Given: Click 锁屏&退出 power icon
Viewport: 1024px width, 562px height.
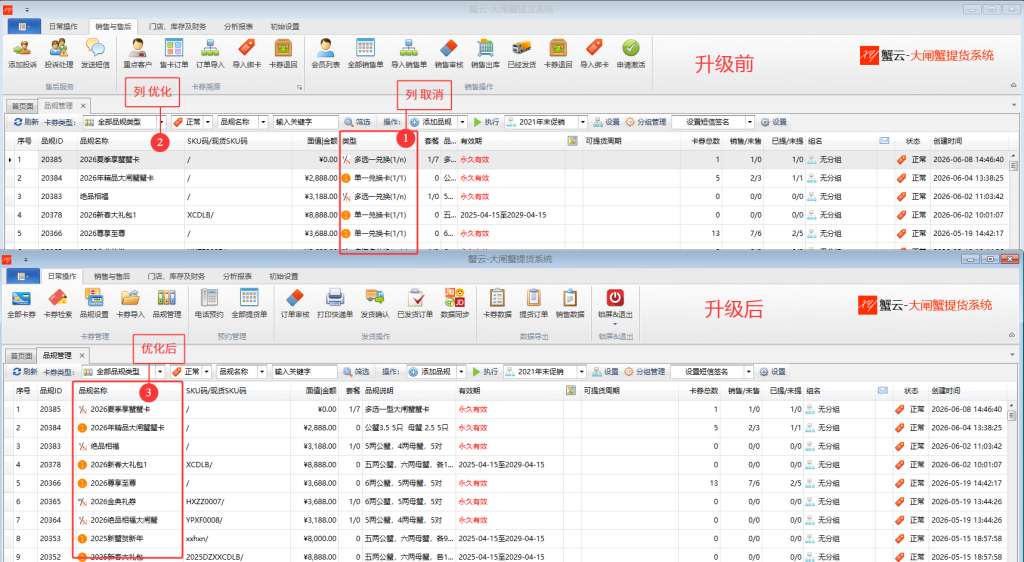Looking at the screenshot, I should click(x=615, y=298).
